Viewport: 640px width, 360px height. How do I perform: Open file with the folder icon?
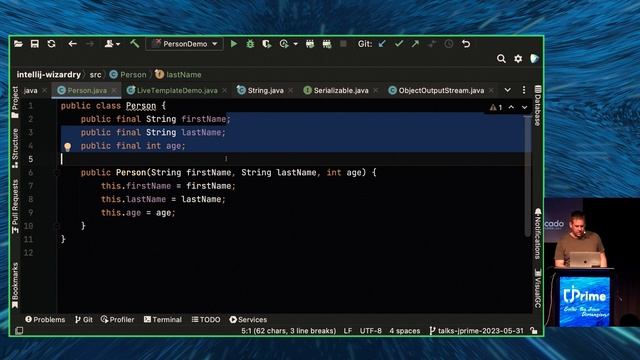point(18,44)
